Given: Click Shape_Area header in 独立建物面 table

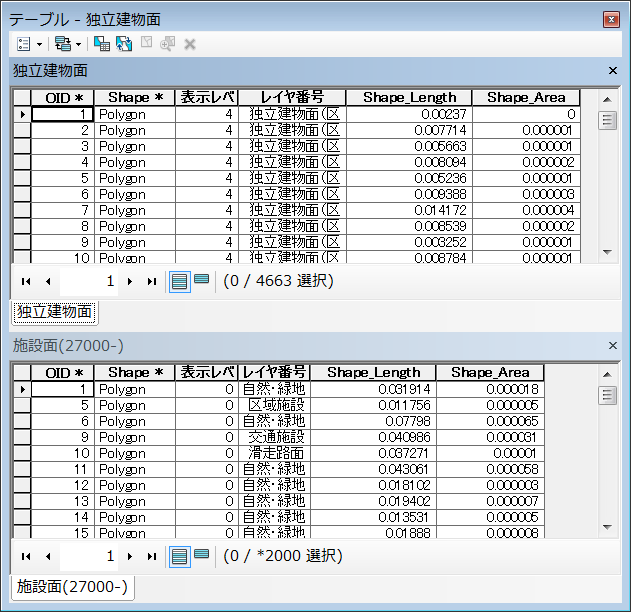Looking at the screenshot, I should pyautogui.click(x=526, y=98).
